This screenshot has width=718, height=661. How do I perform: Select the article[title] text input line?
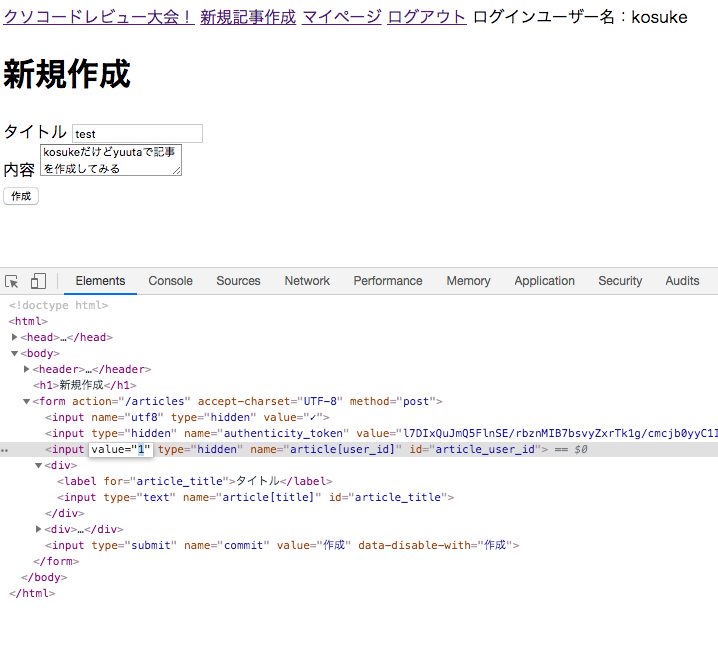pos(256,497)
